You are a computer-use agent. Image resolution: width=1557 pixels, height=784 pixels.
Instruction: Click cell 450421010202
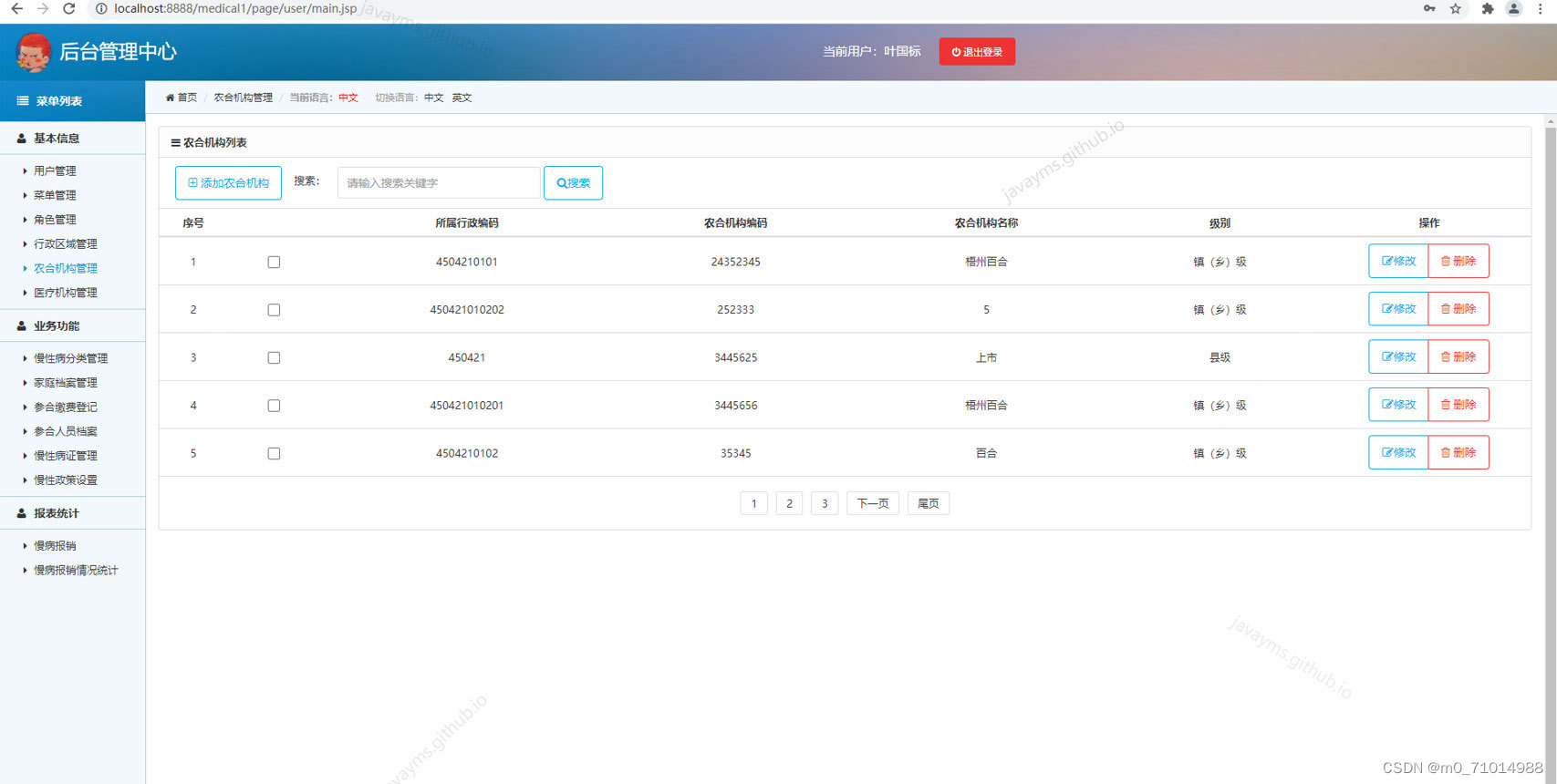[467, 310]
